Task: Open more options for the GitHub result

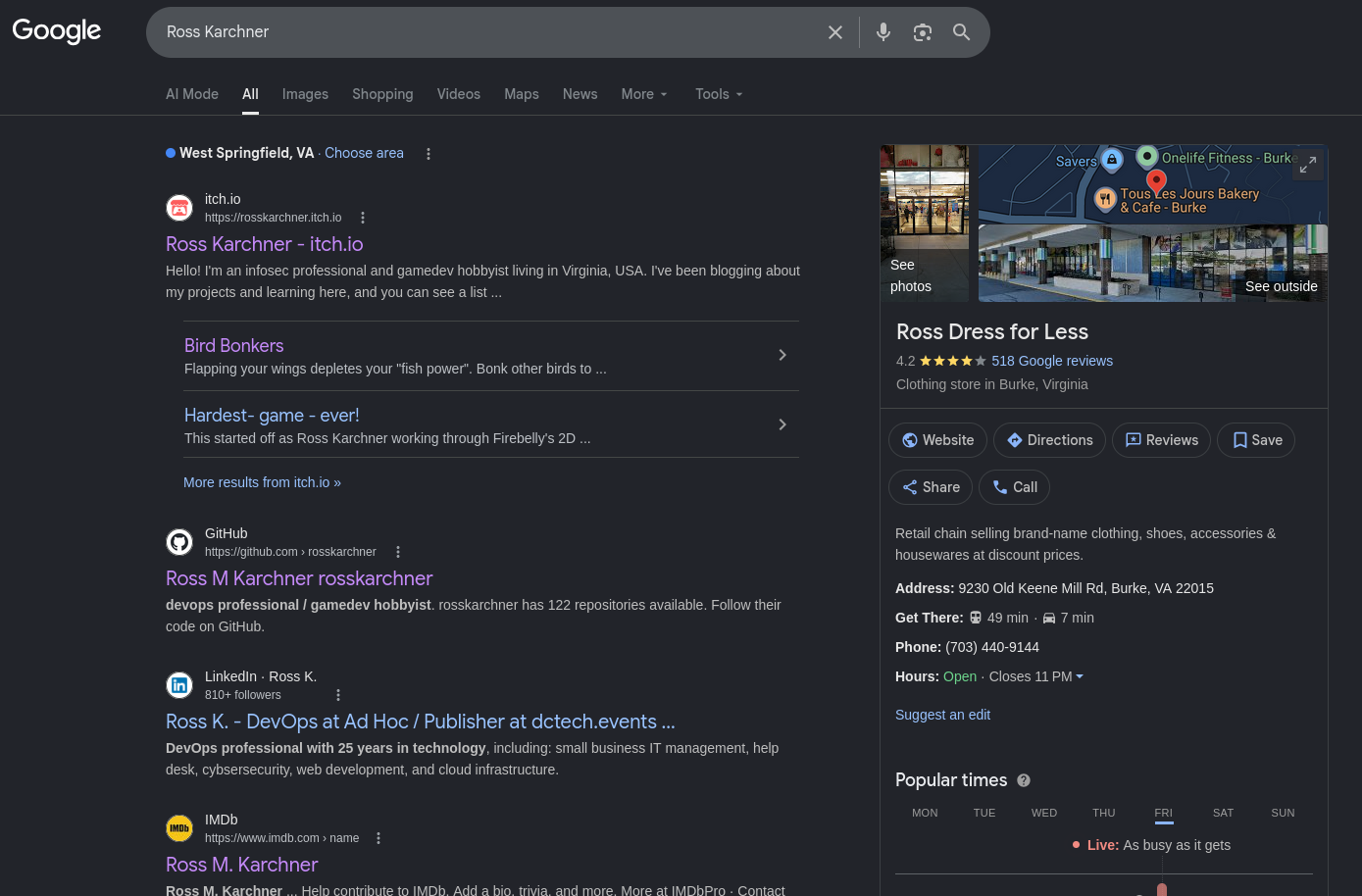Action: click(x=398, y=552)
